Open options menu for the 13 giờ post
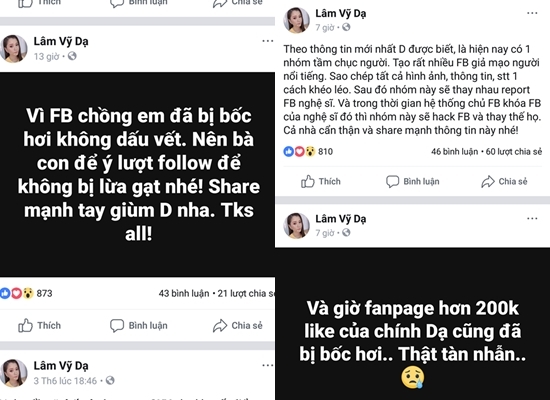The width and height of the screenshot is (550, 400). 268,41
